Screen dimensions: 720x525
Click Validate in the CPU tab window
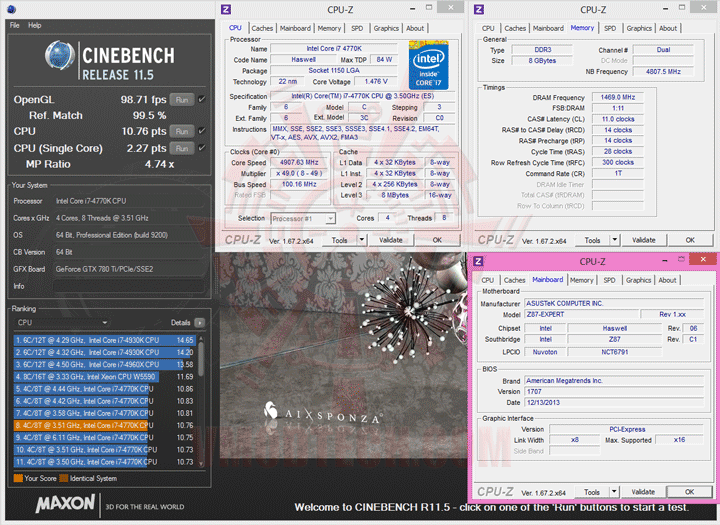coord(391,240)
